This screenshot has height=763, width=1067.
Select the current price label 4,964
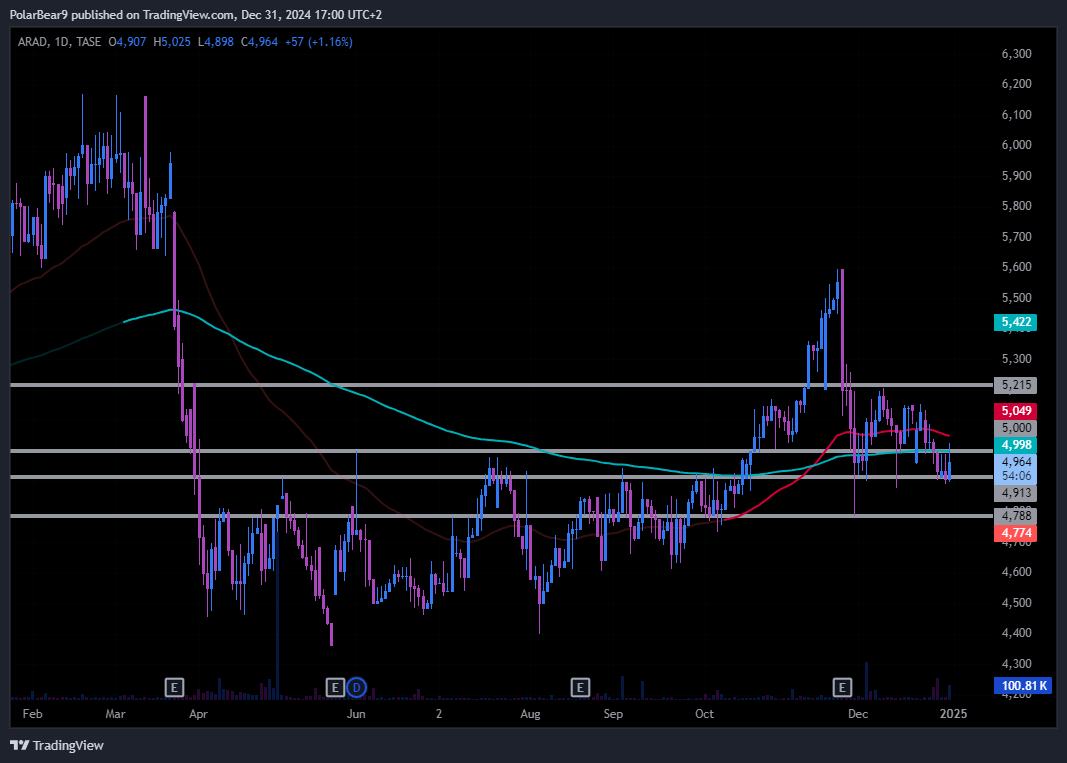[1015, 461]
